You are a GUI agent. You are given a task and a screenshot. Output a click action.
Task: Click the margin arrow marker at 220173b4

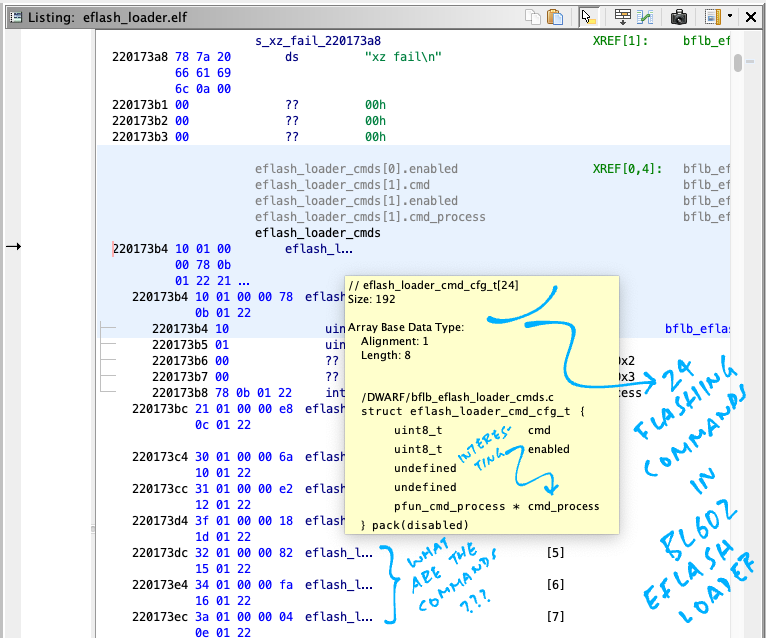[13, 246]
